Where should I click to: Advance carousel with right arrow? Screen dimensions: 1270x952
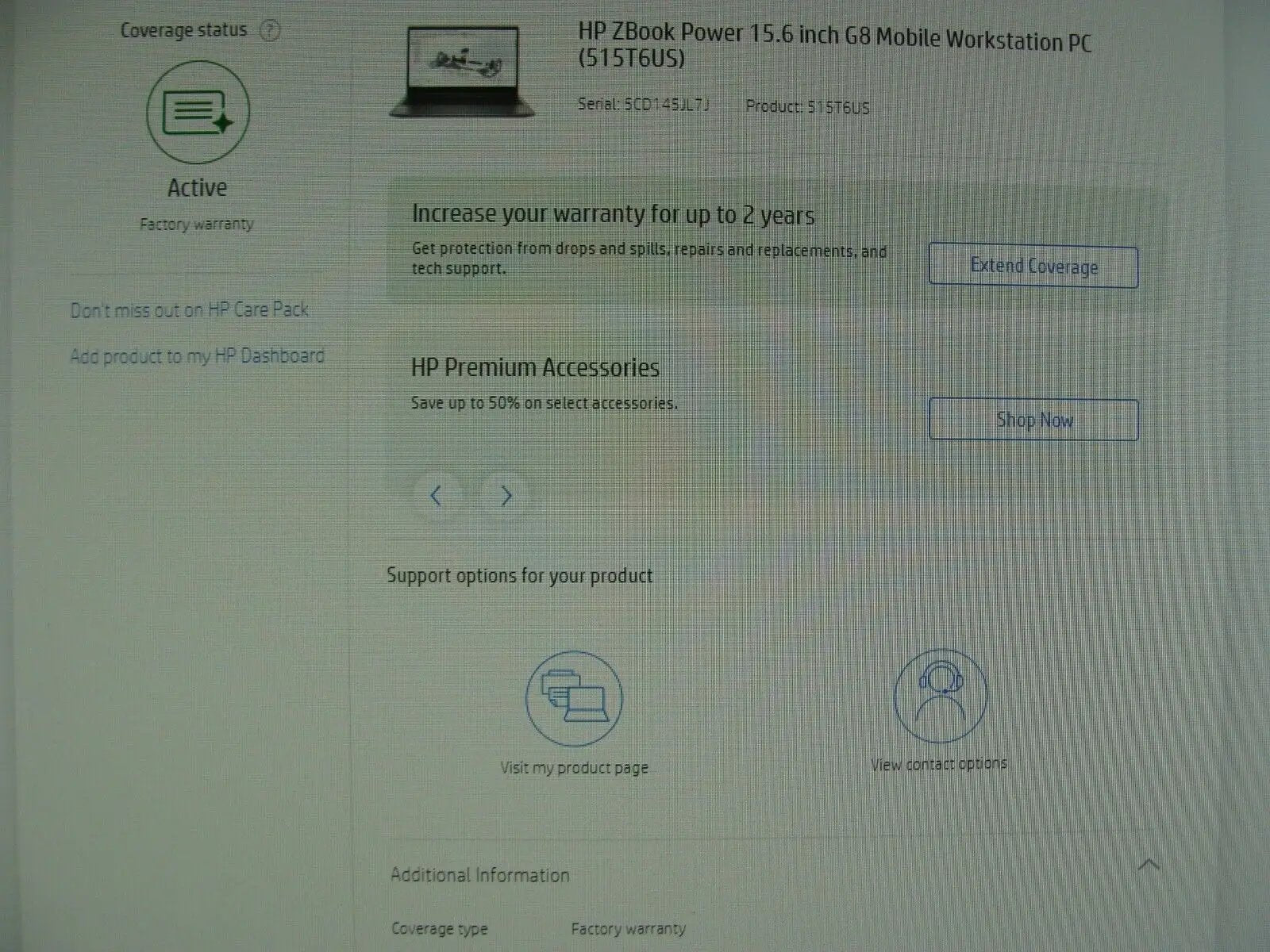pos(506,496)
